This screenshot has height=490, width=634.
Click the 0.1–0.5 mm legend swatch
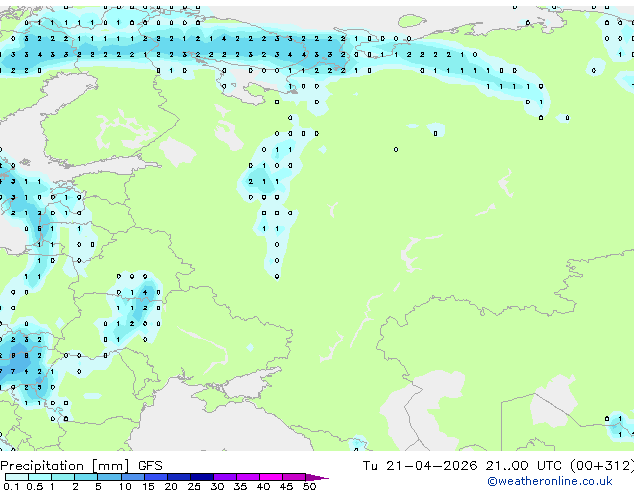pos(17,477)
